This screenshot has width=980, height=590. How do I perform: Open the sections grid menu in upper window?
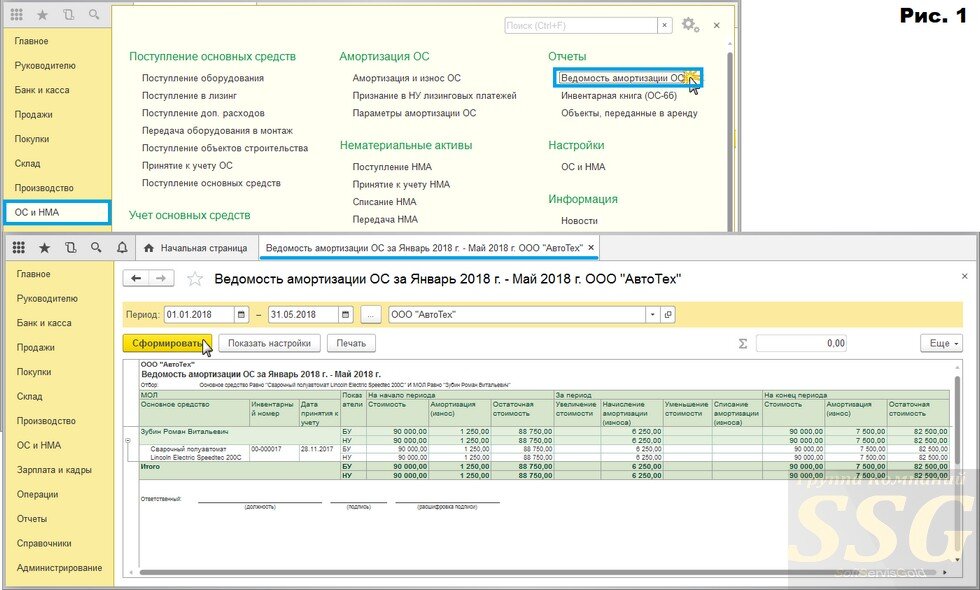[x=17, y=14]
